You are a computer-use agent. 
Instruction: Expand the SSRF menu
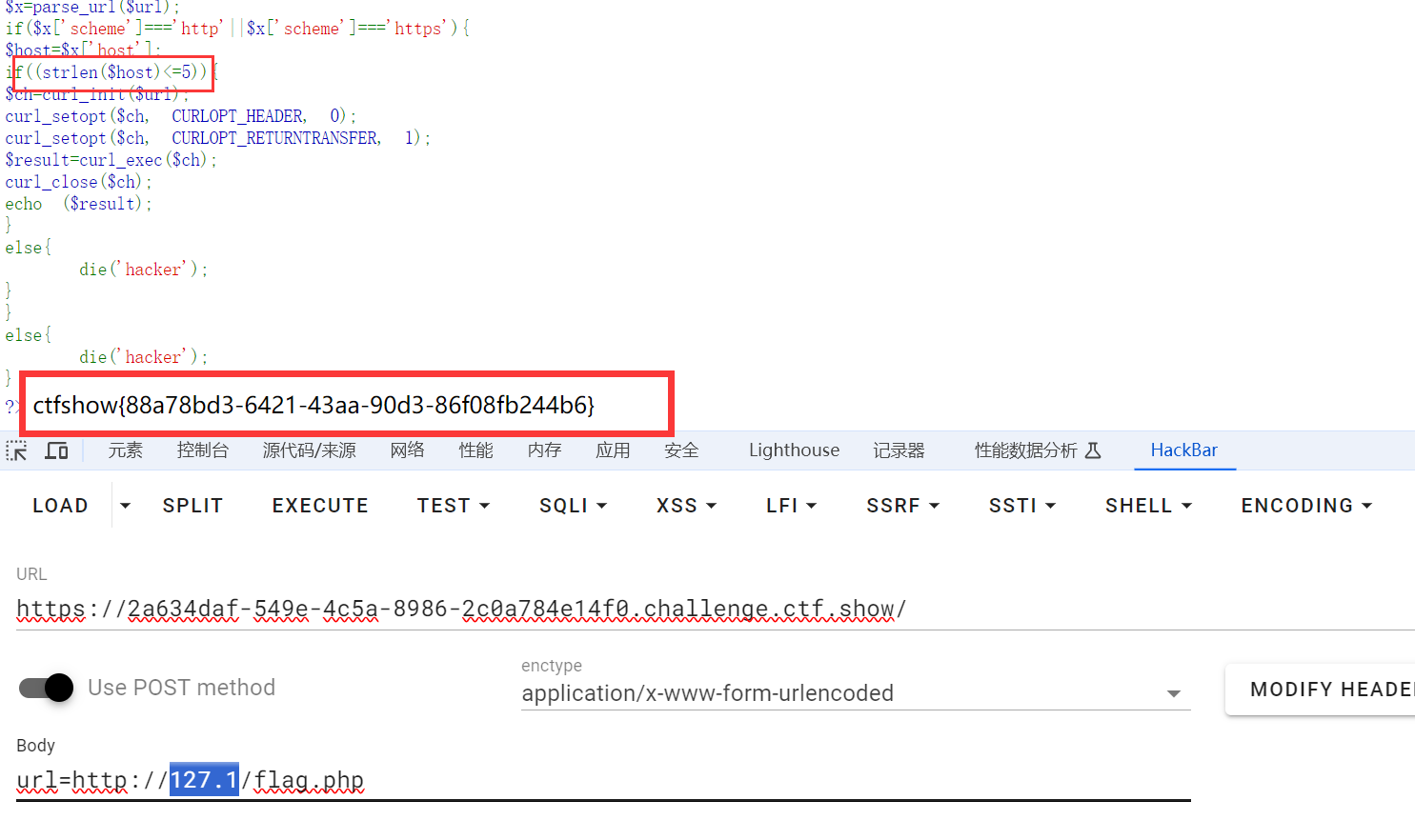click(902, 506)
